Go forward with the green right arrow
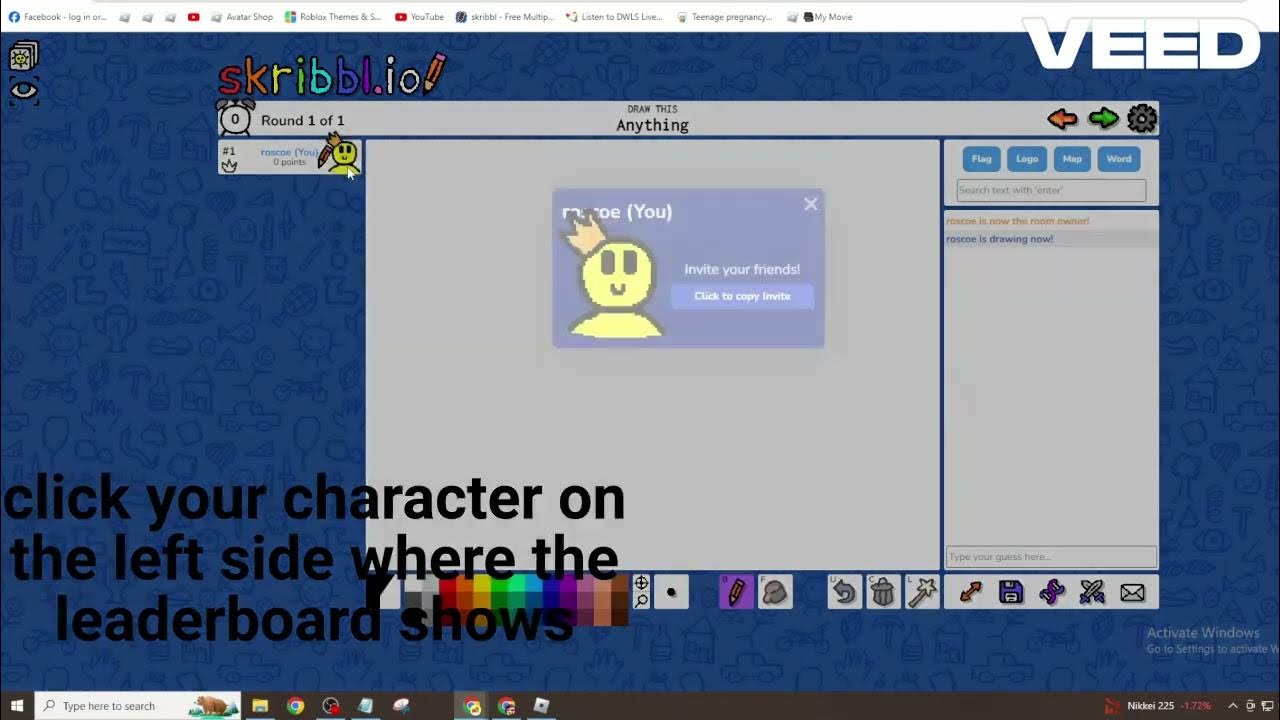This screenshot has width=1280, height=720. pyautogui.click(x=1103, y=119)
